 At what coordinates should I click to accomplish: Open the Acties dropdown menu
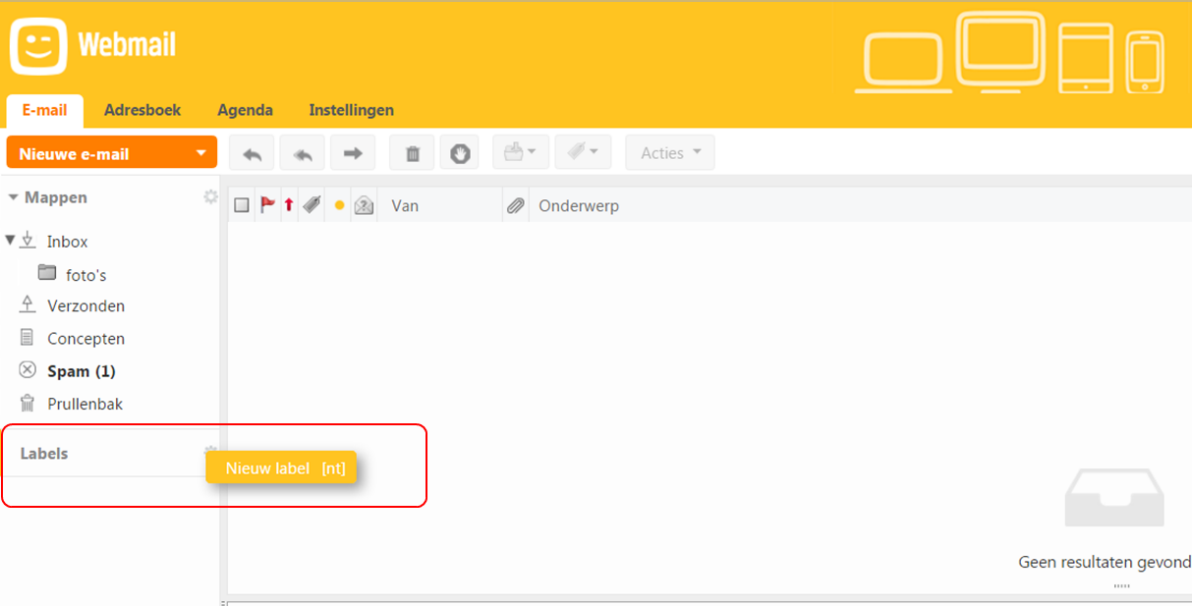coord(670,153)
